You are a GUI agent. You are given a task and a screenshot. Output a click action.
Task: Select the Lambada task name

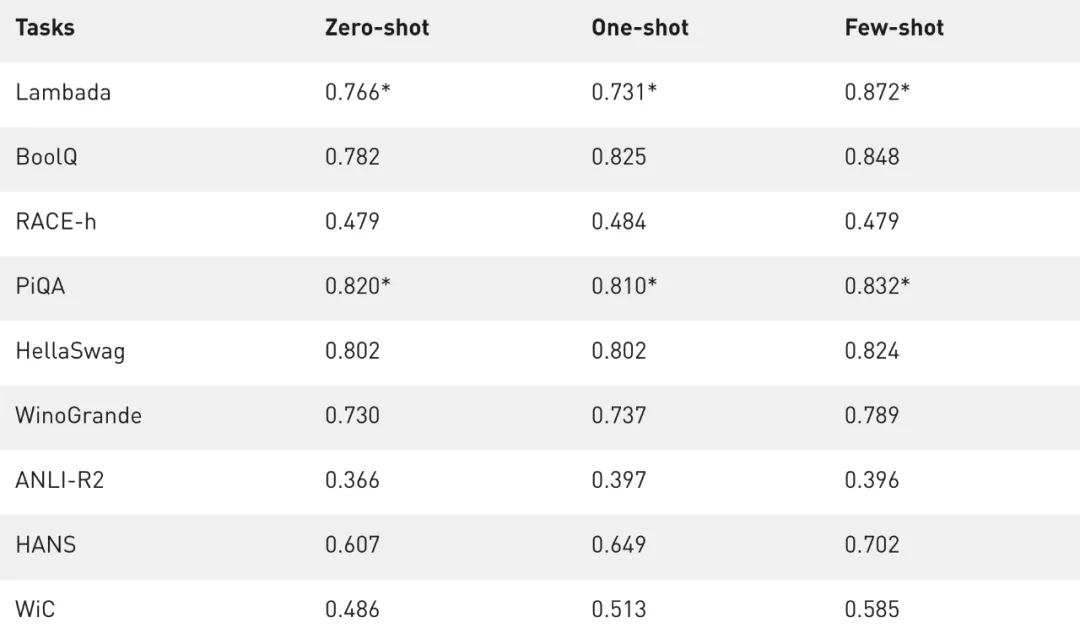pyautogui.click(x=63, y=92)
